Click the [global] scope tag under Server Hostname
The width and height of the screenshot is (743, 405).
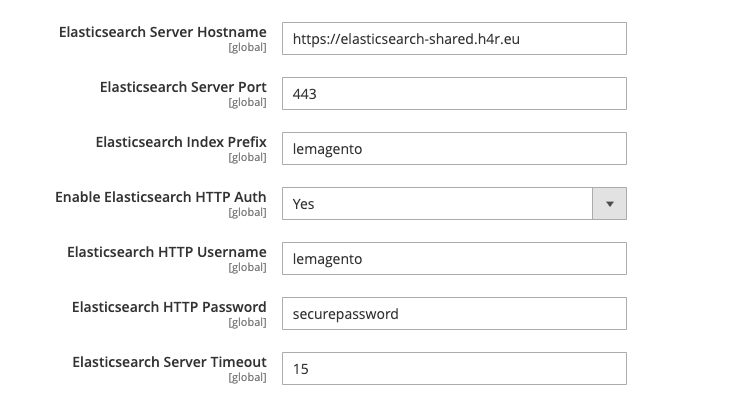(x=247, y=47)
